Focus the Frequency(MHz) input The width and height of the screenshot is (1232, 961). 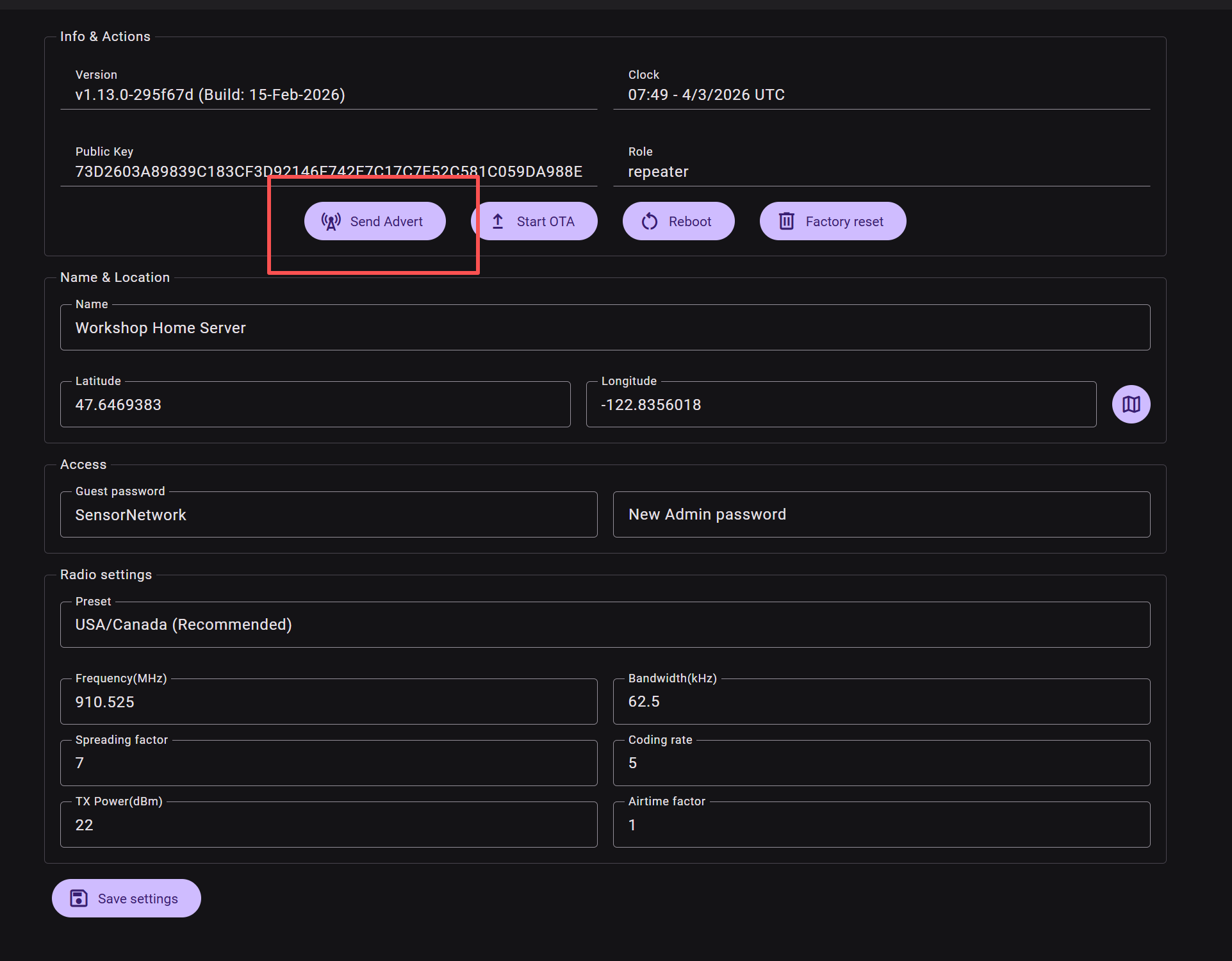[x=328, y=702]
